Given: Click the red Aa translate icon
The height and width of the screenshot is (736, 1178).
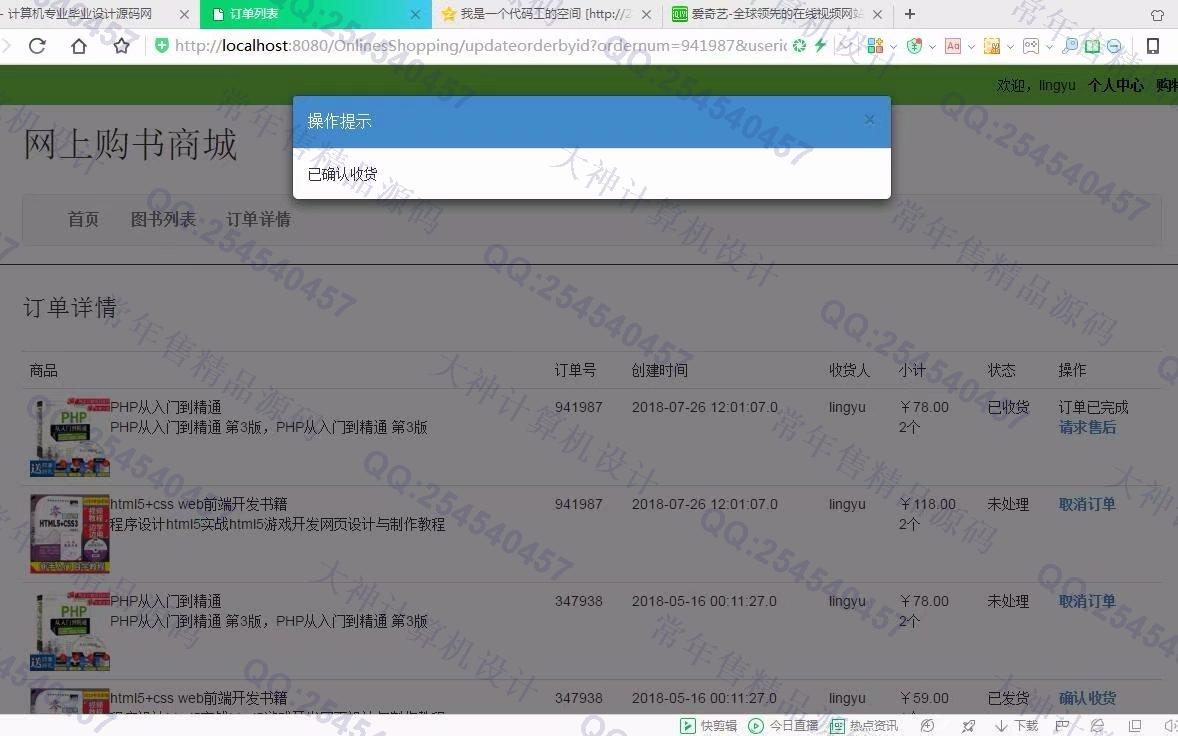Looking at the screenshot, I should 953,46.
